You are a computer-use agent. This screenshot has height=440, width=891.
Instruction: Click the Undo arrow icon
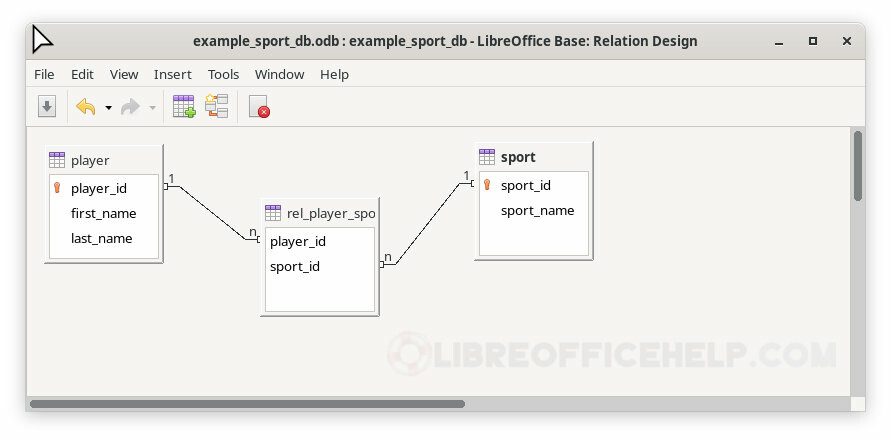pyautogui.click(x=86, y=107)
